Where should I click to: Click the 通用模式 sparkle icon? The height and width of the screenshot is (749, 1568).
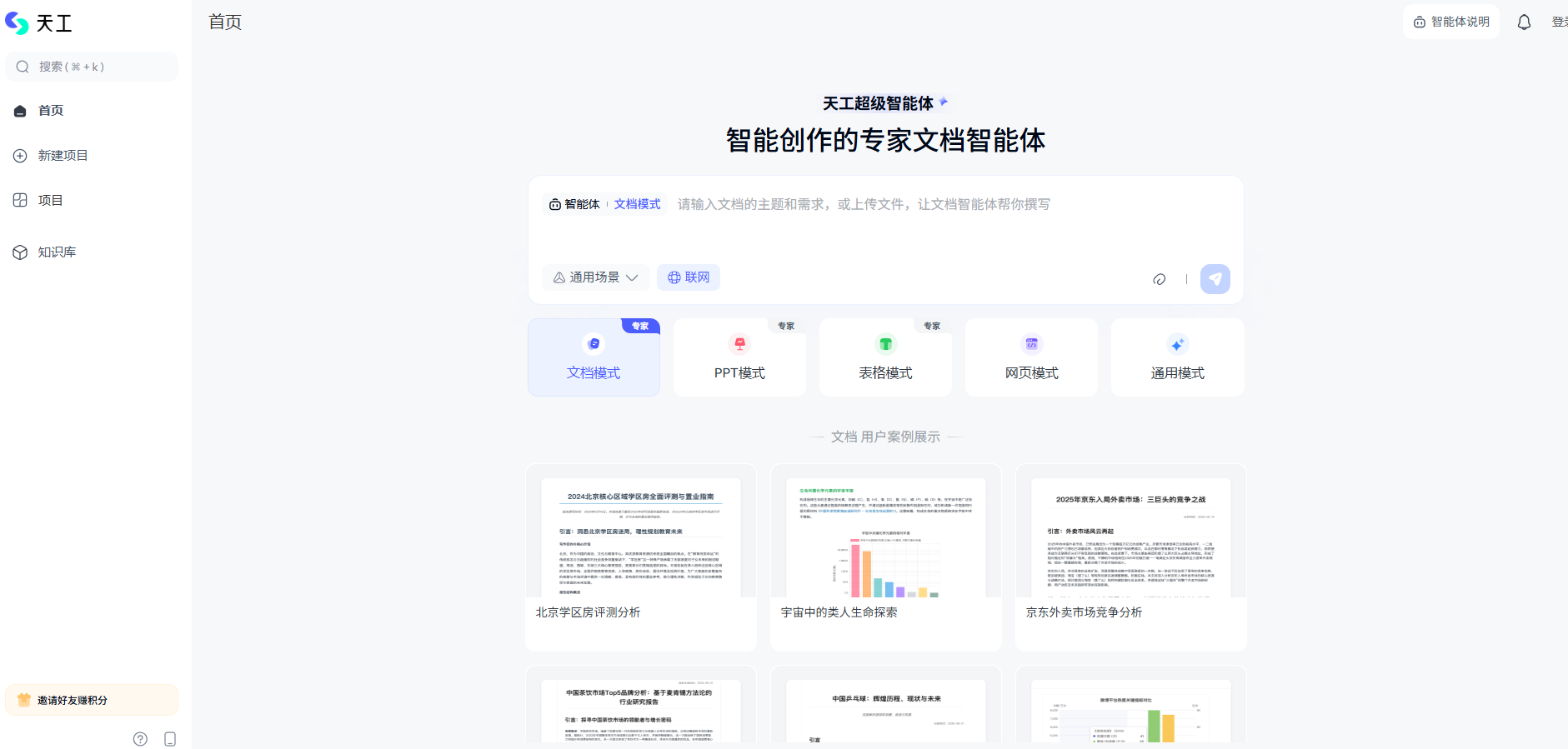tap(1177, 343)
